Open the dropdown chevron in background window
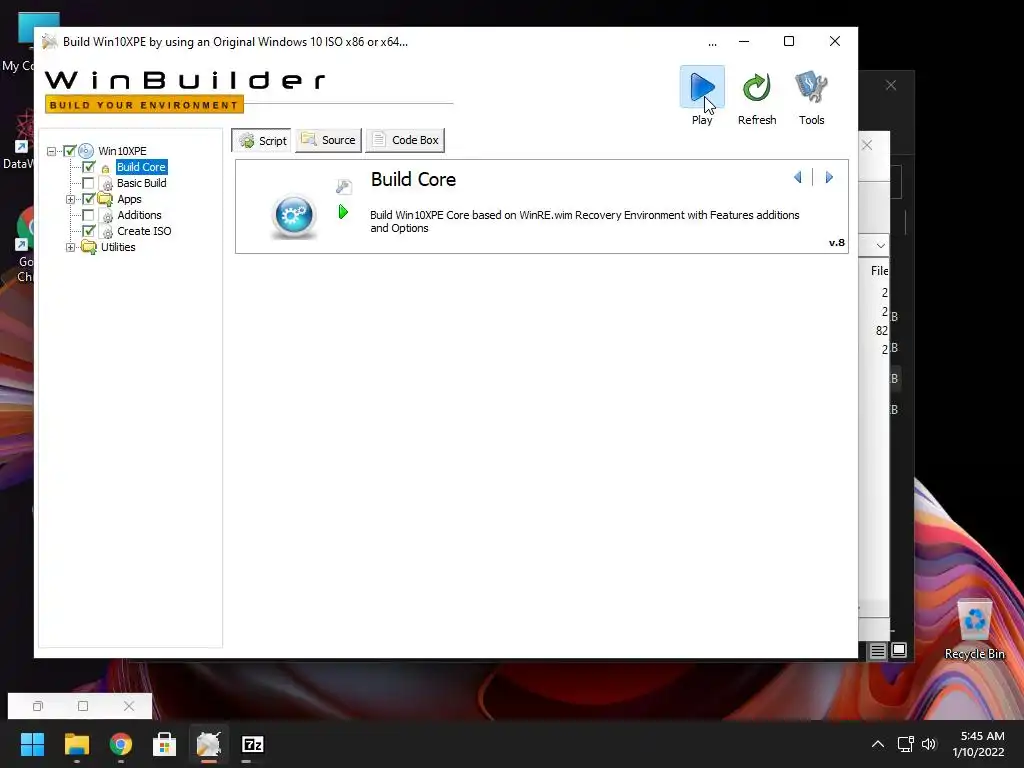1024x768 pixels. click(880, 246)
